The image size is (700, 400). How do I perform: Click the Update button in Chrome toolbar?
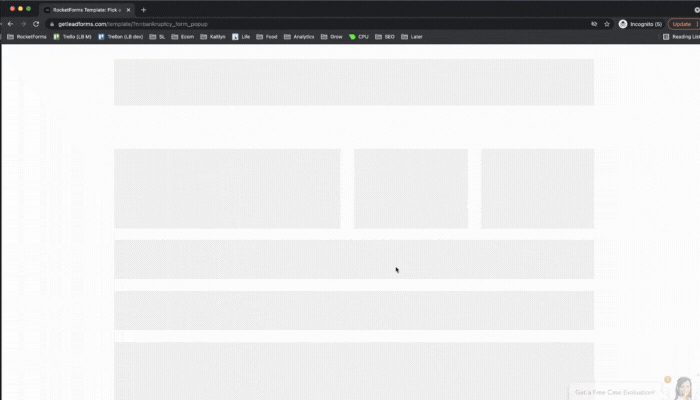[681, 23]
